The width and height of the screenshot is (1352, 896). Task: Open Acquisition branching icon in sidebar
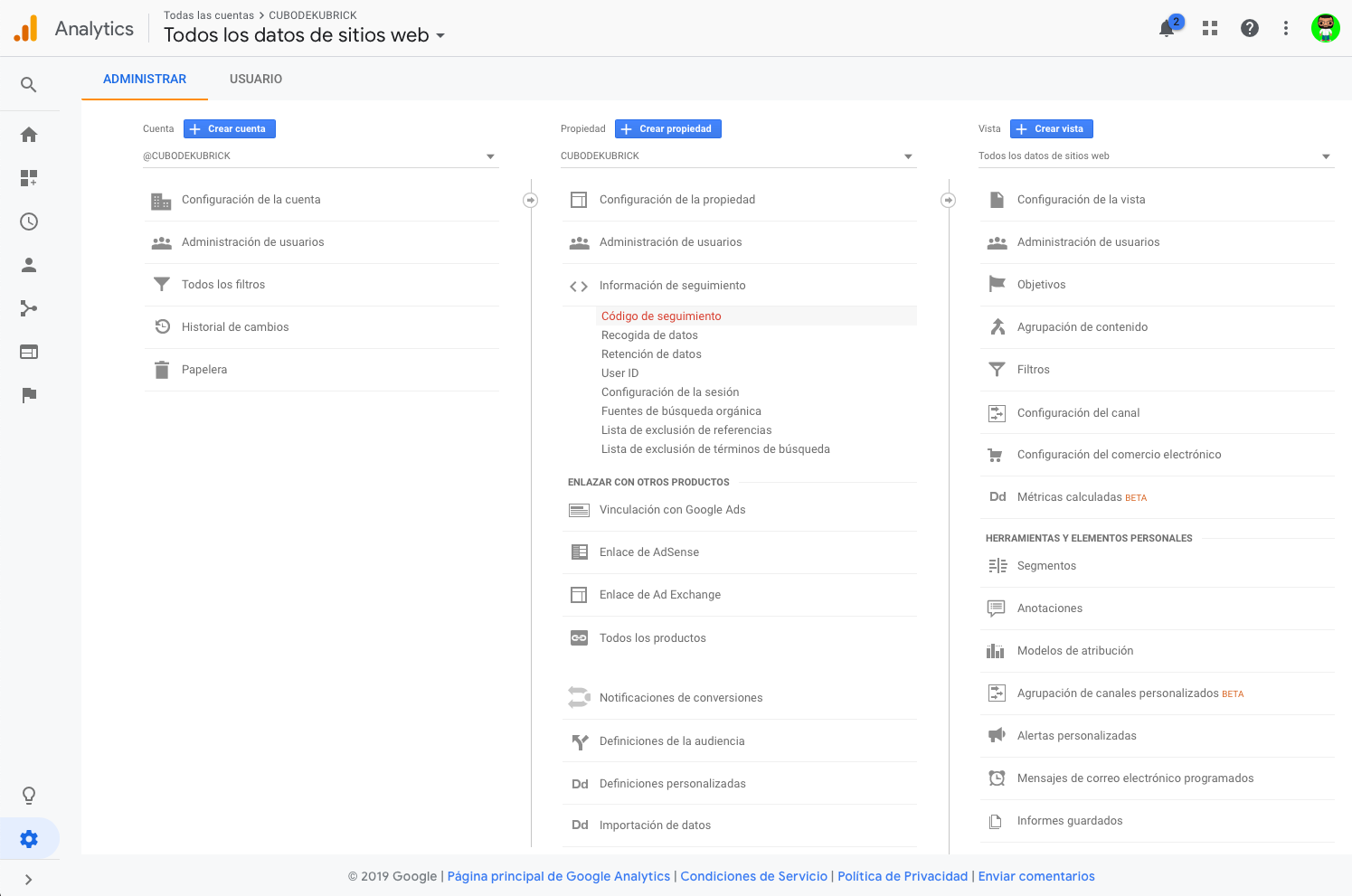point(29,308)
